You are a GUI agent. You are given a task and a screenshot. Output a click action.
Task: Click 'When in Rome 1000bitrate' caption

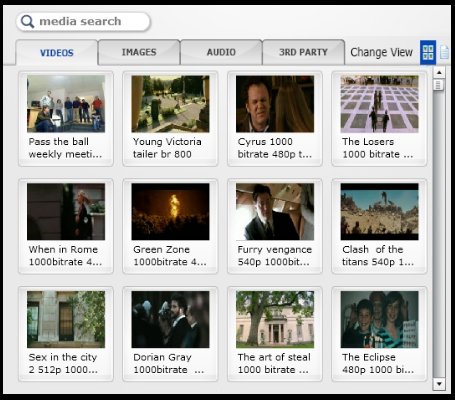[x=65, y=256]
